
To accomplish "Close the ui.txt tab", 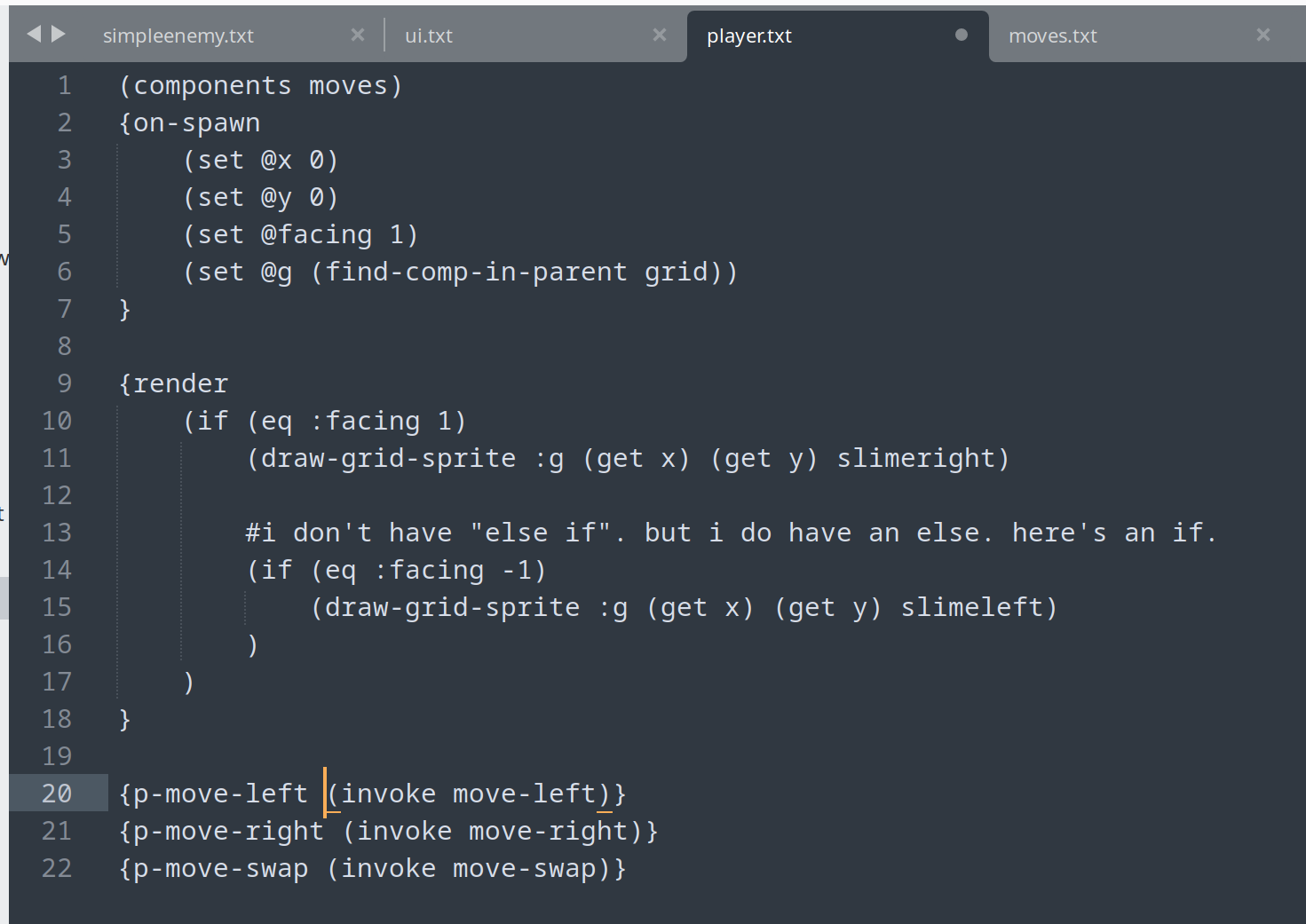I will point(660,35).
